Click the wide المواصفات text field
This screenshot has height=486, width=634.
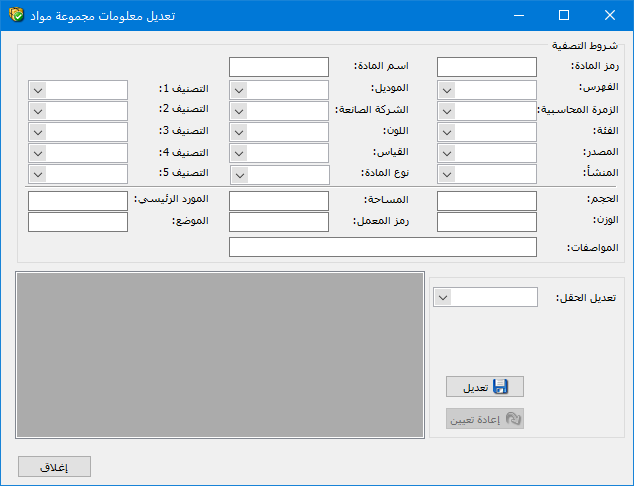(x=383, y=247)
